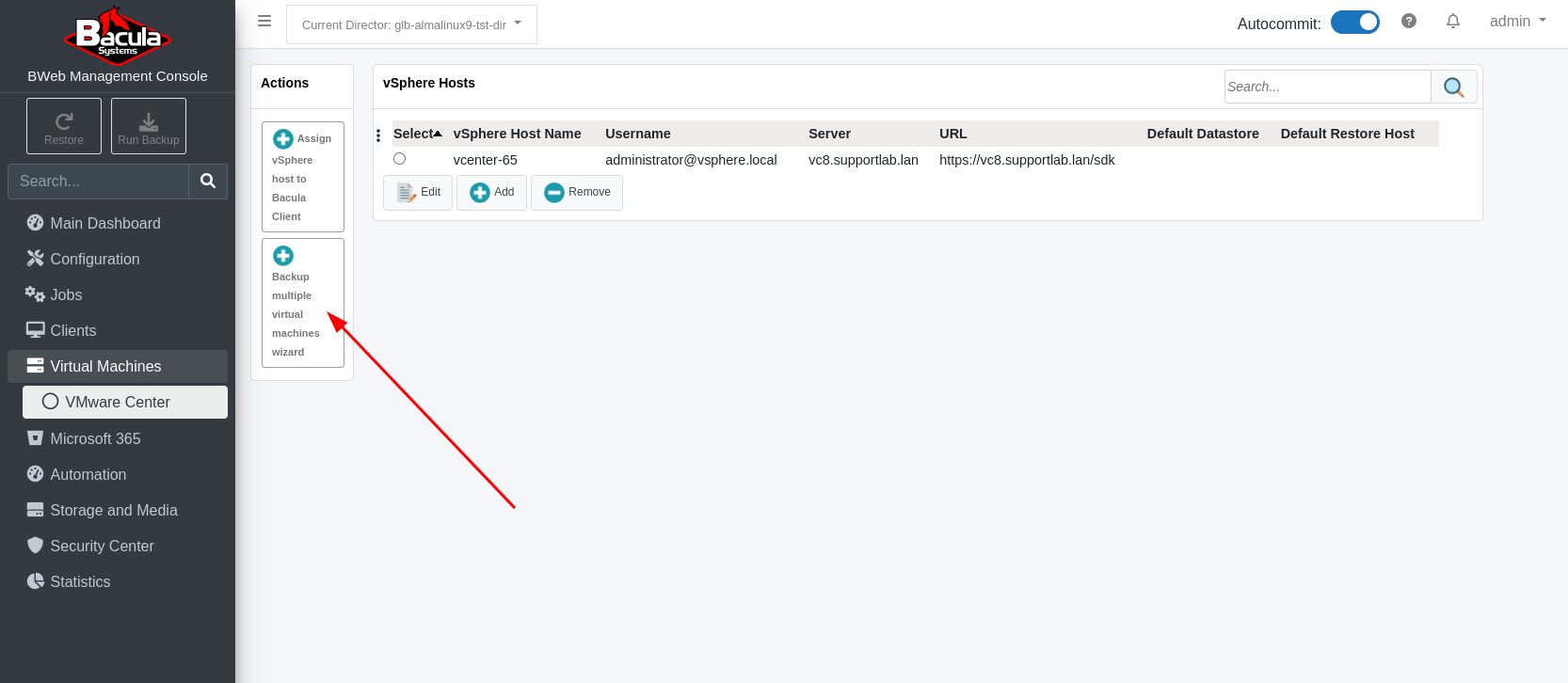The height and width of the screenshot is (683, 1568).
Task: Open Main Dashboard in sidebar
Action: click(118, 223)
